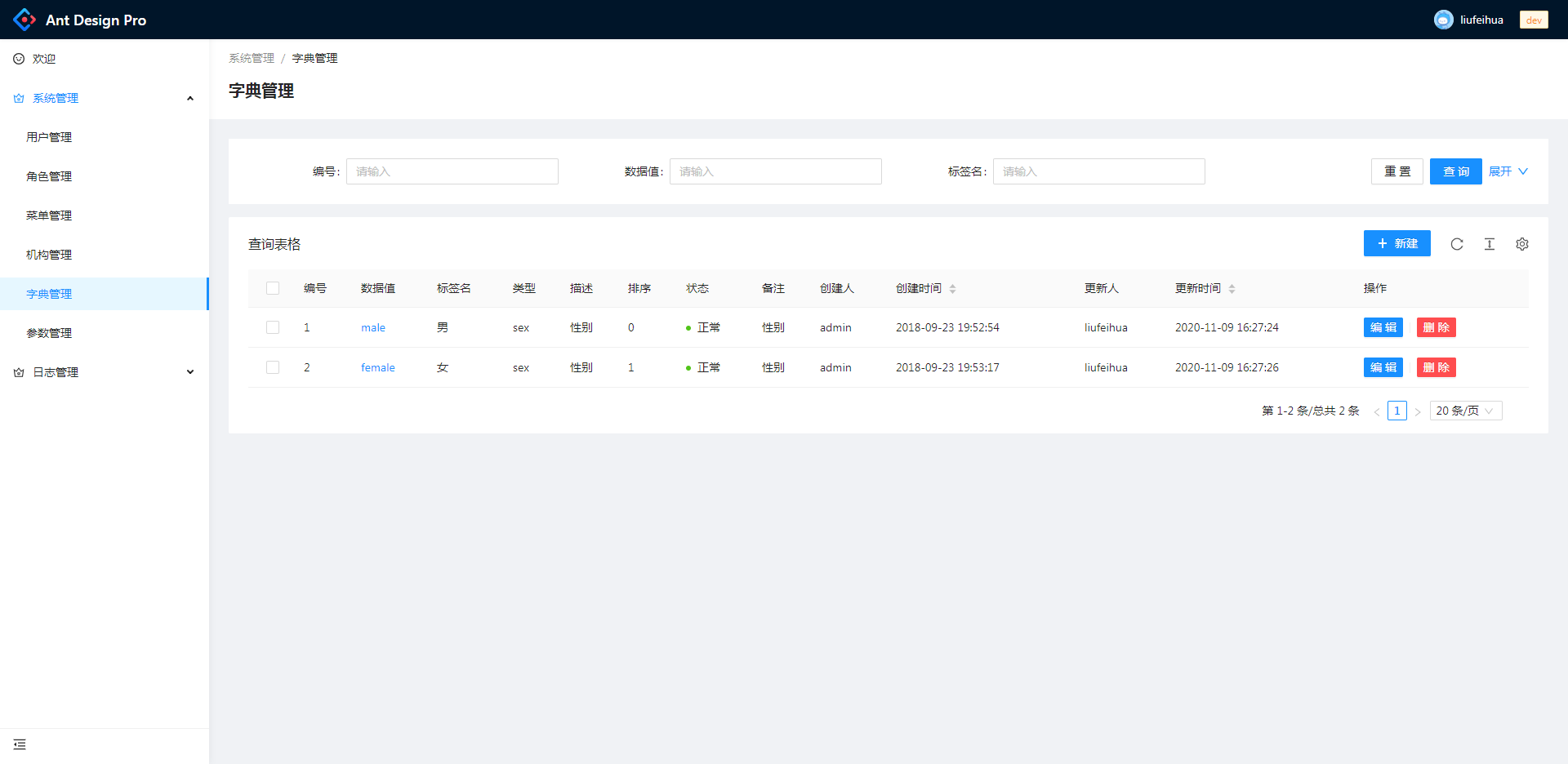Open 用户管理 in the sidebar

[49, 137]
